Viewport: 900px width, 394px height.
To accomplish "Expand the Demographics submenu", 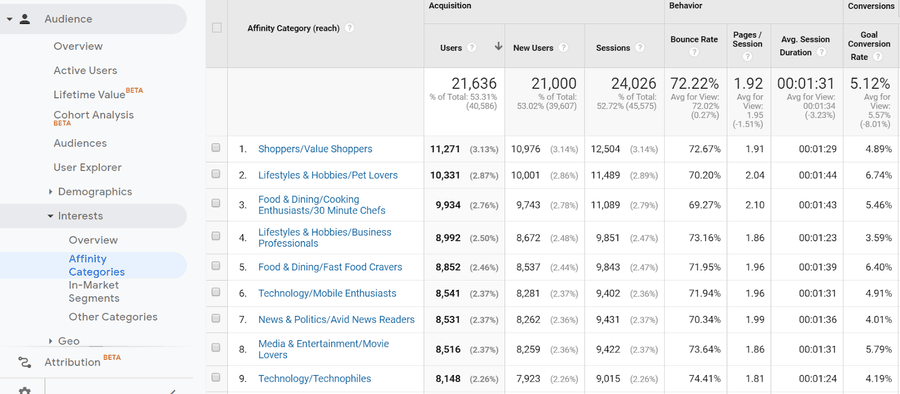I will tap(51, 192).
